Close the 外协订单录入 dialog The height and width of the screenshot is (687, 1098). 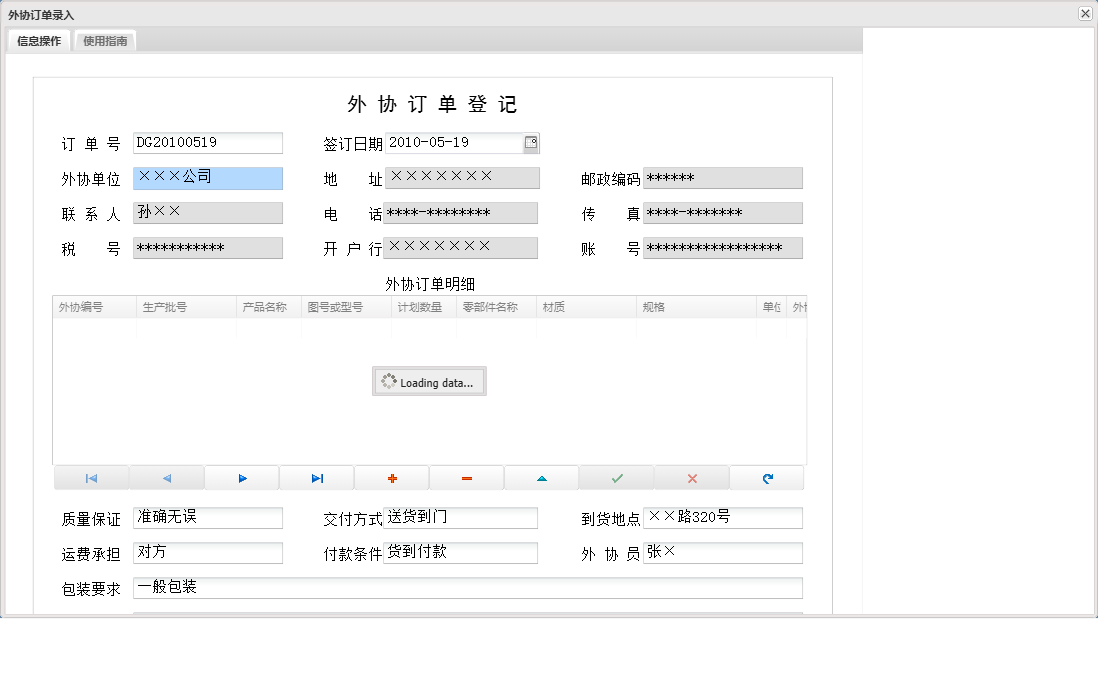[1085, 13]
